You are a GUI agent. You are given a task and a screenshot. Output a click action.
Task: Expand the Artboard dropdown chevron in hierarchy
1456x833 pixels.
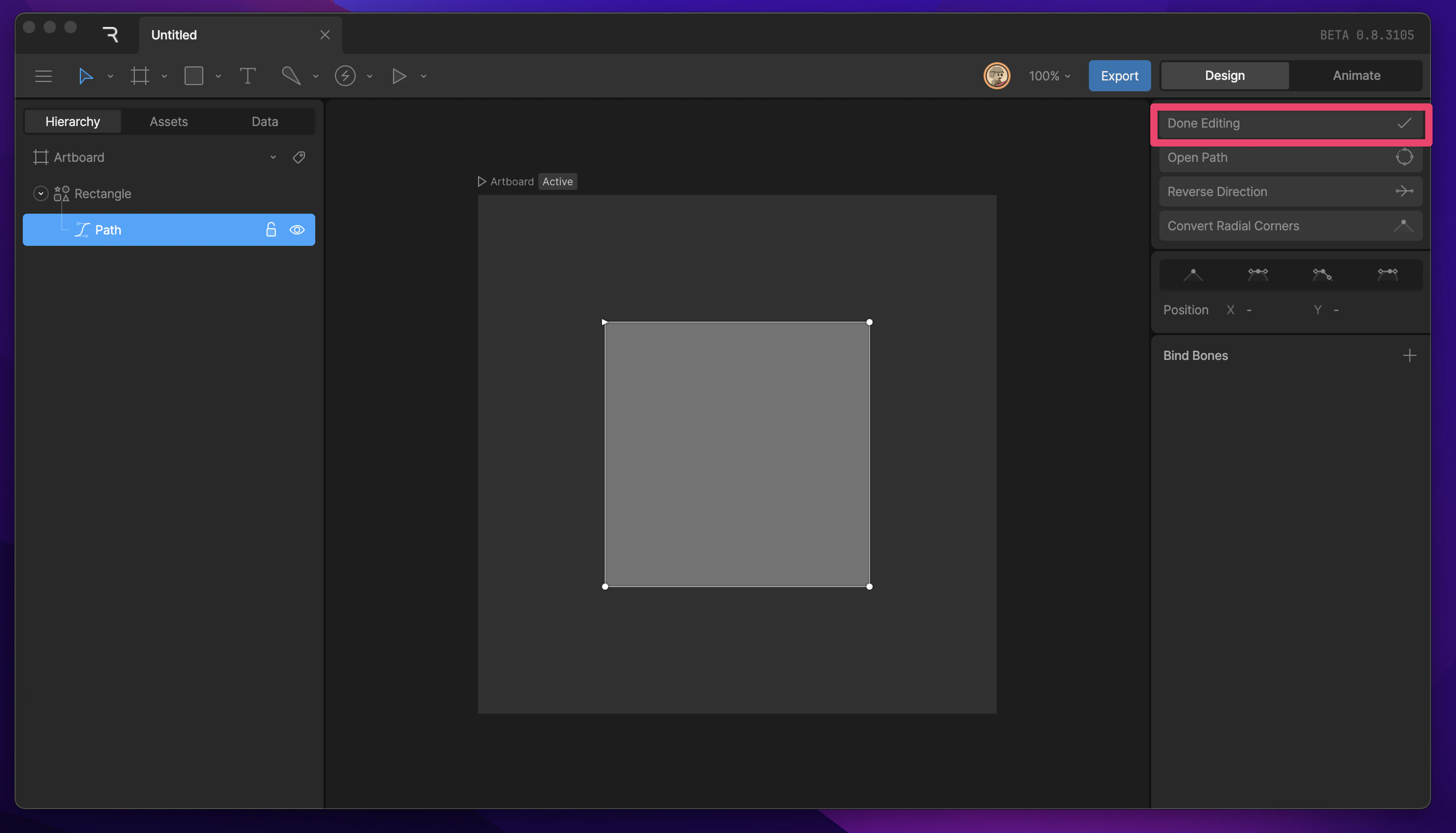273,157
